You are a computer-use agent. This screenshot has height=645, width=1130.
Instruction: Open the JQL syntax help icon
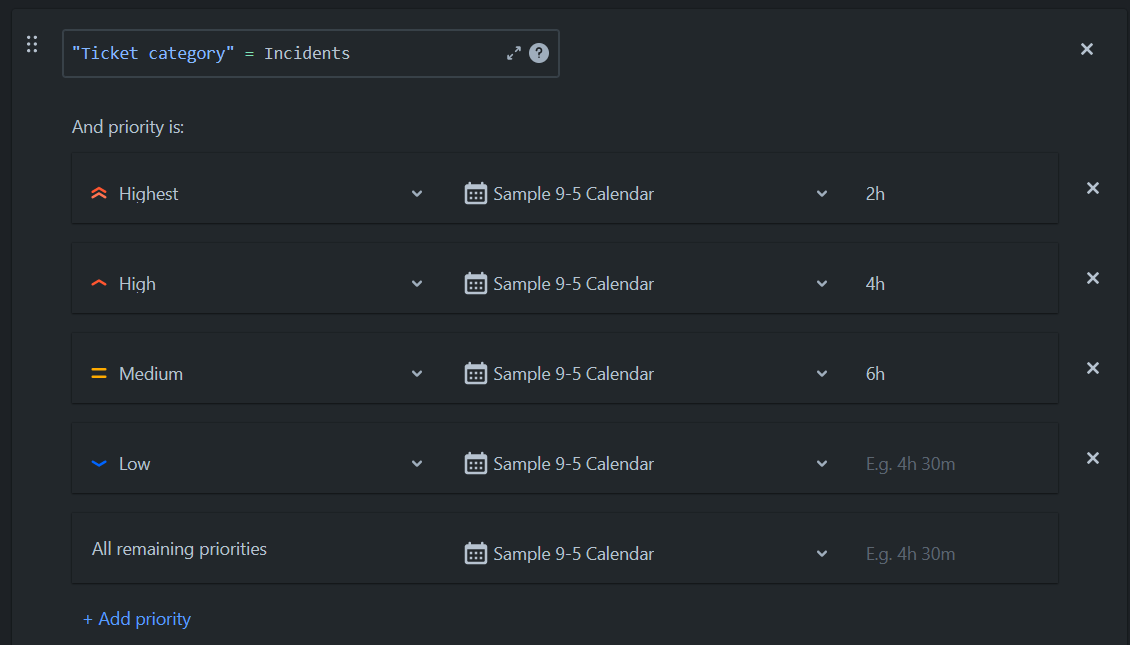tap(539, 53)
